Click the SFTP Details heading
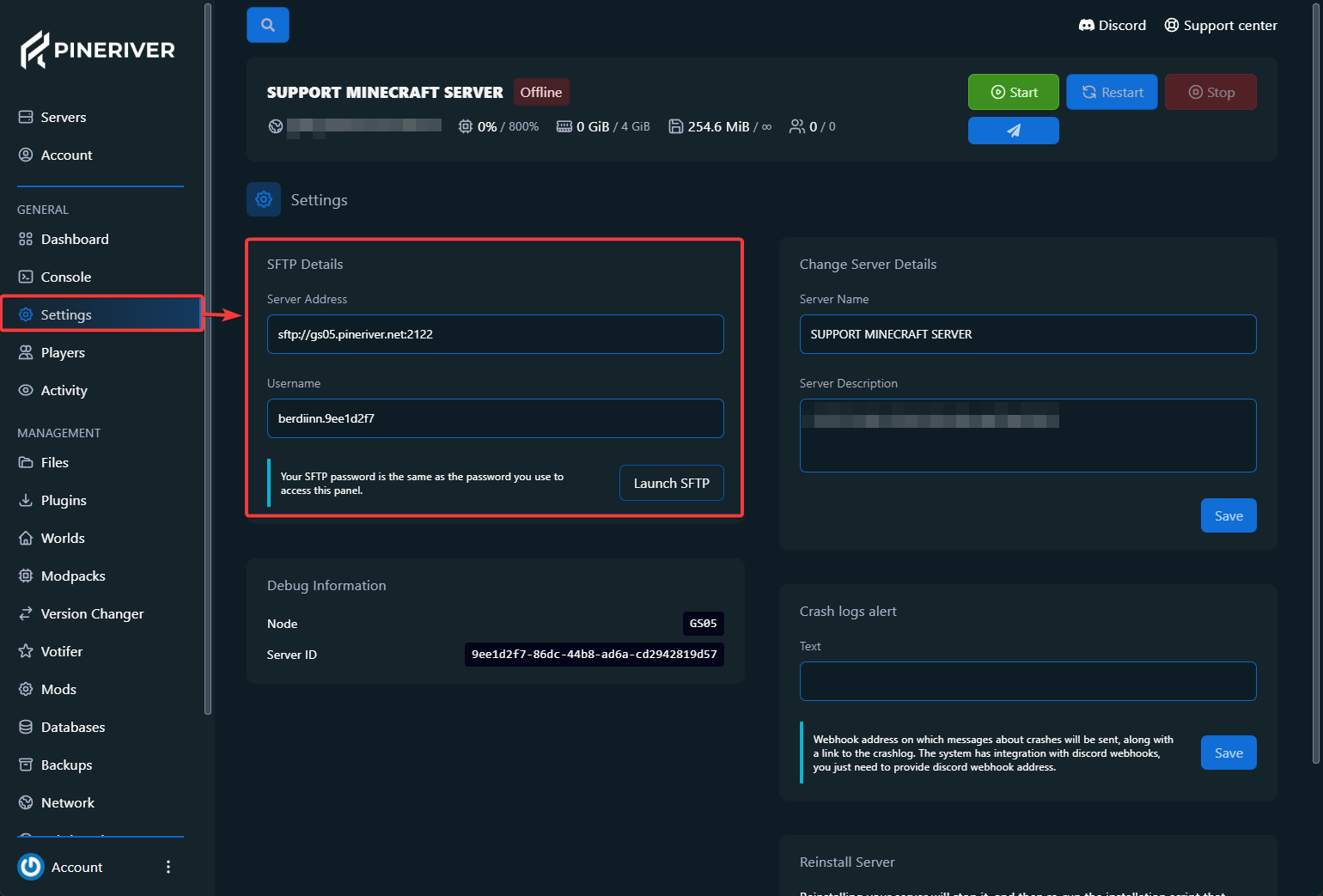 tap(305, 264)
